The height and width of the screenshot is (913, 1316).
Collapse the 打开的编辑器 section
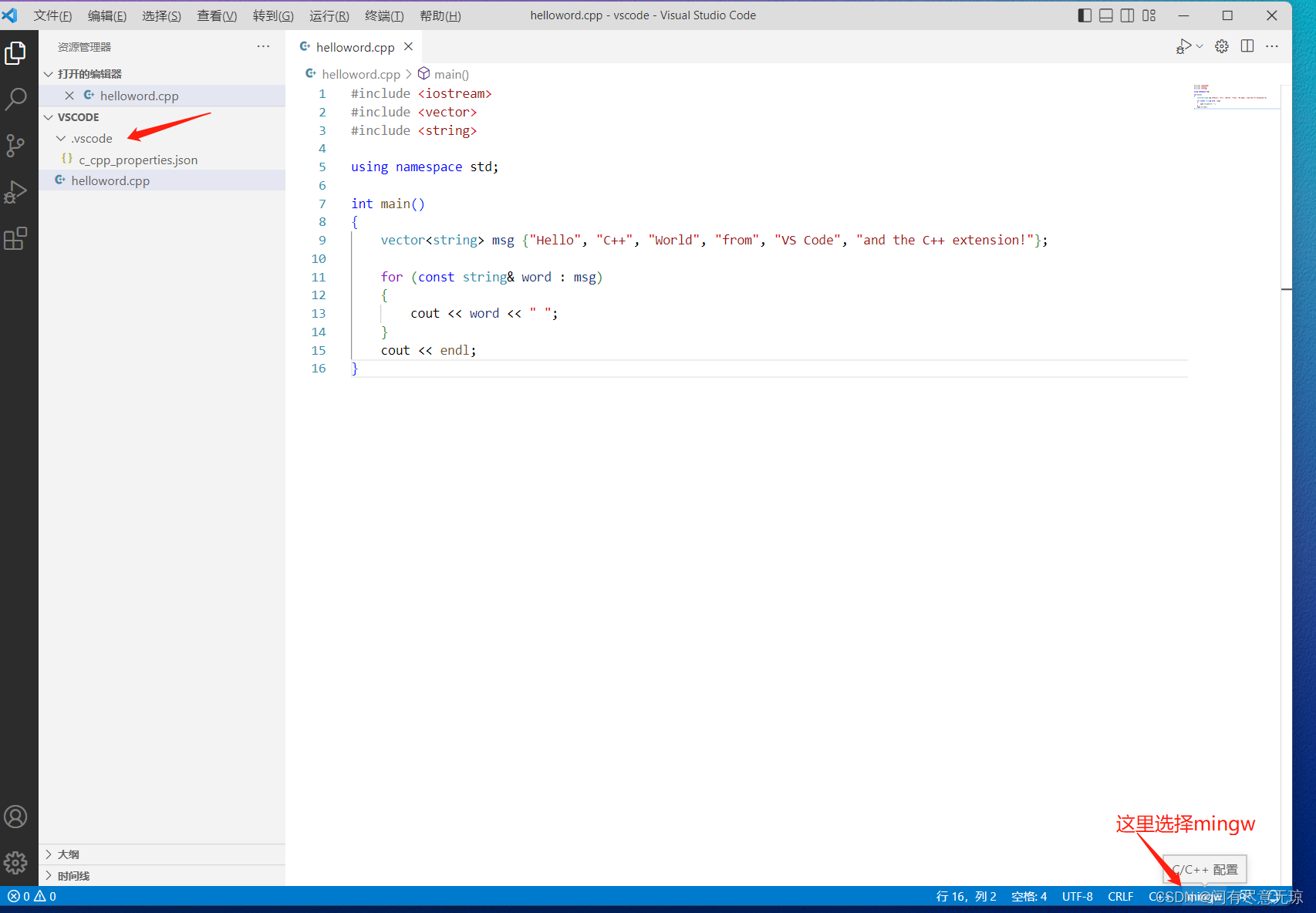(x=49, y=73)
